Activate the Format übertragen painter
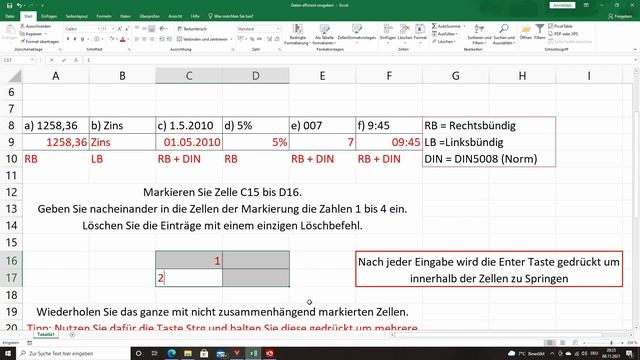640x360 pixels. coord(40,42)
